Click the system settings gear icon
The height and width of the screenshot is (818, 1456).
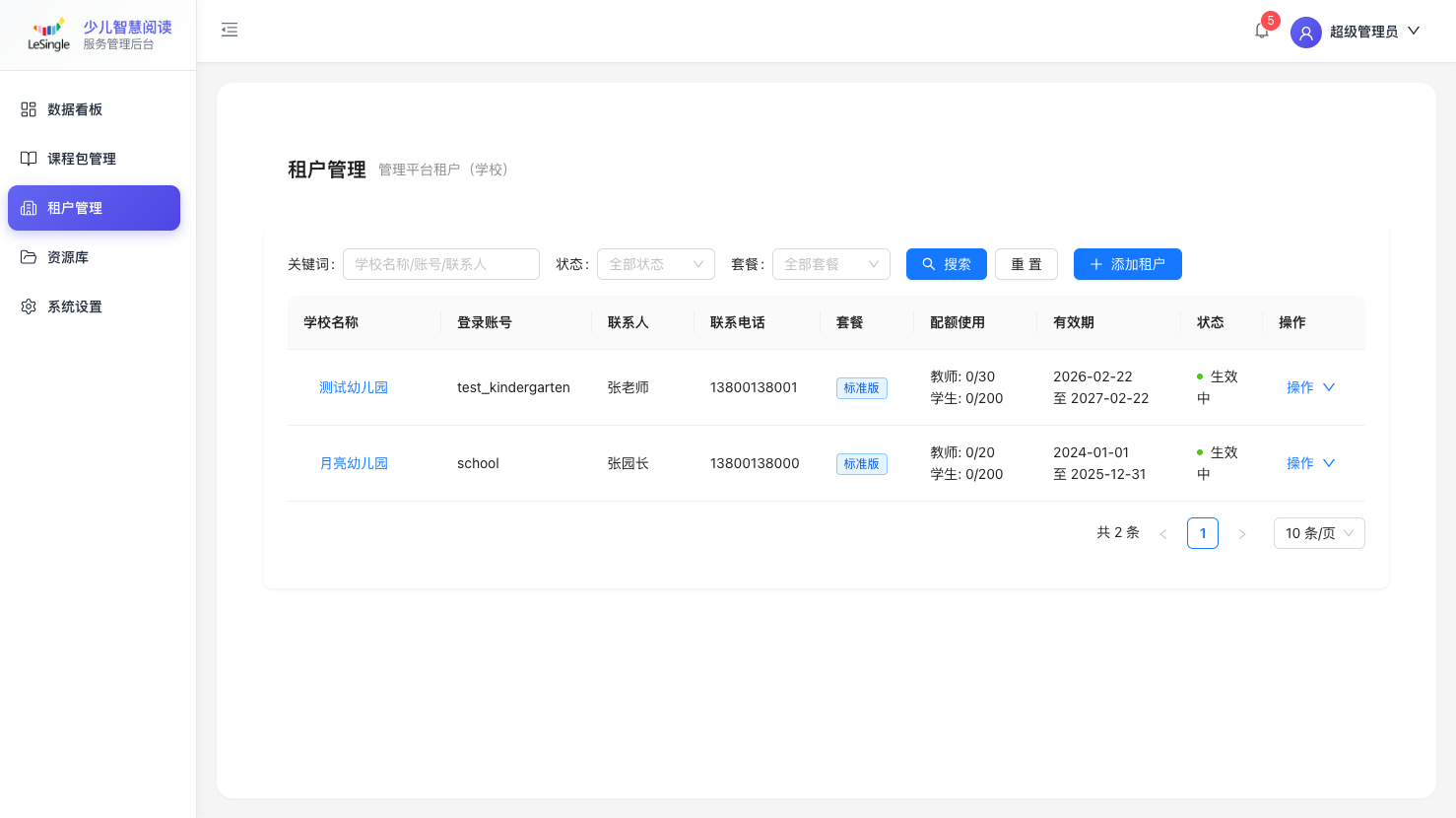[29, 307]
